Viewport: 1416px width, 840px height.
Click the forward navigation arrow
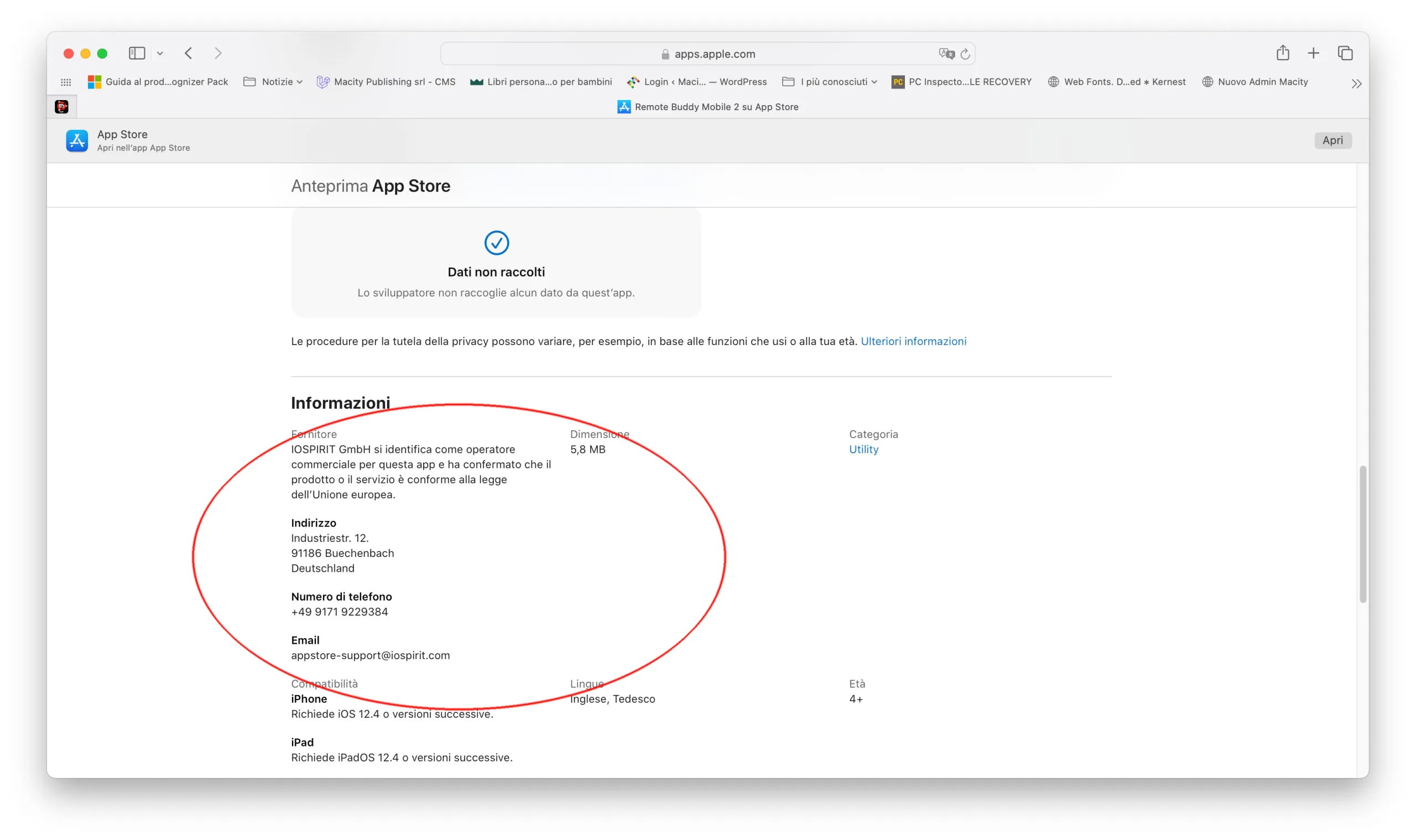[218, 53]
